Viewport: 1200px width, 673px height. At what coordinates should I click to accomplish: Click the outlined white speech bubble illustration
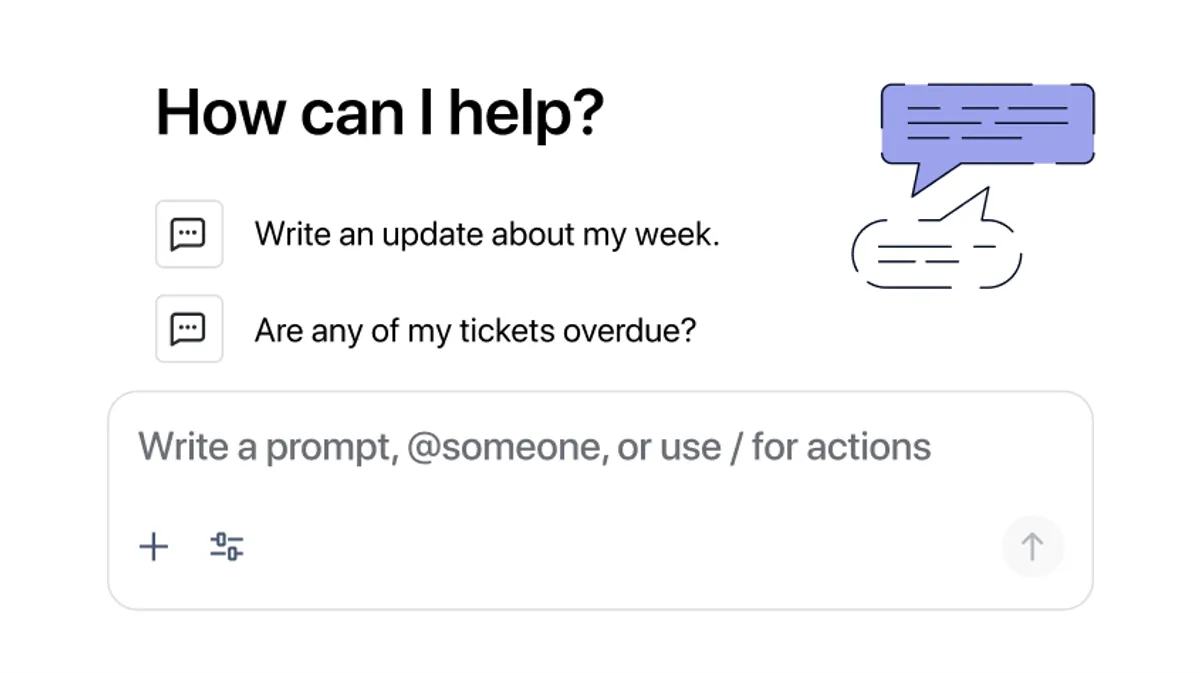[936, 254]
